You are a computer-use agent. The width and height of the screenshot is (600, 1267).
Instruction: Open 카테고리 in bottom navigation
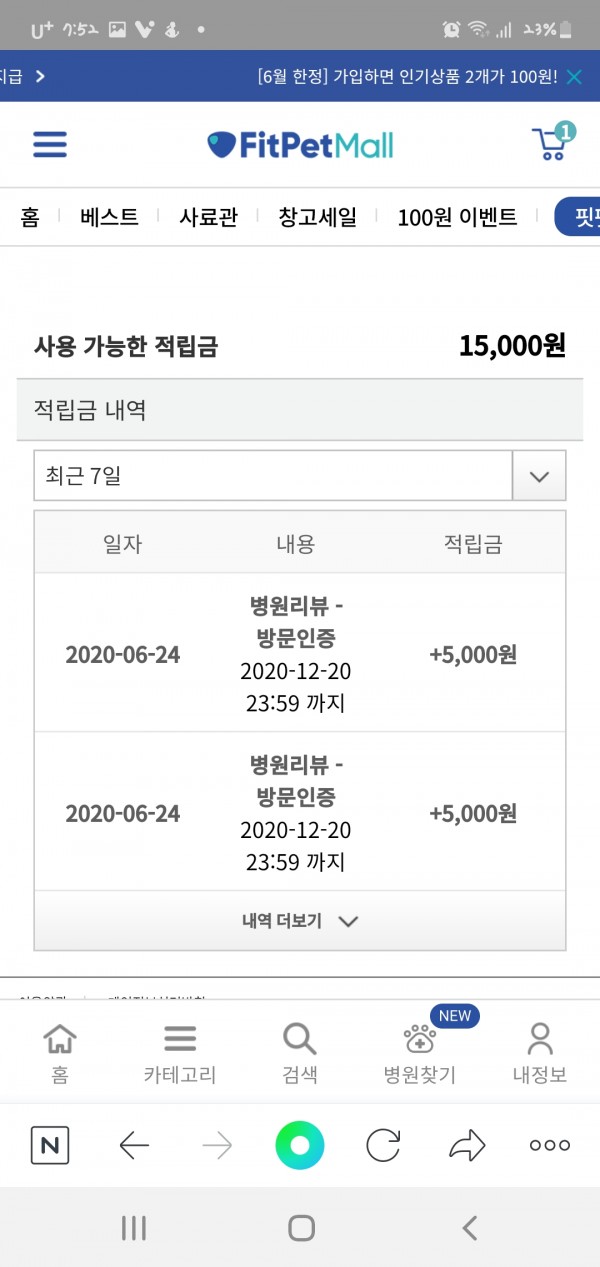(180, 1053)
